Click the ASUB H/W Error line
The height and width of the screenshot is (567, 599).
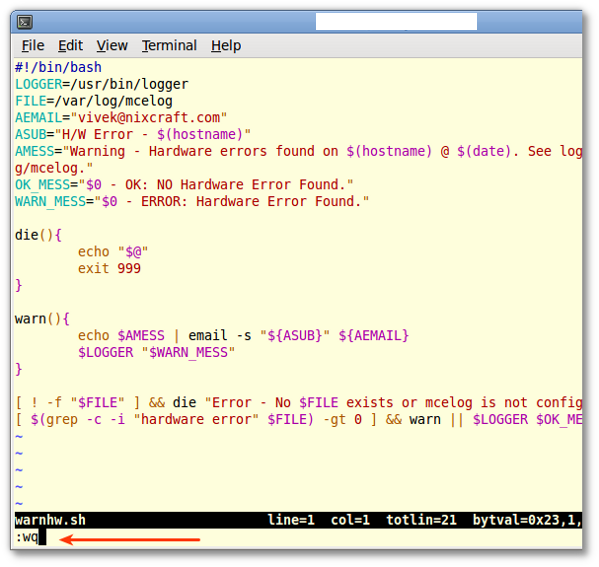pyautogui.click(x=133, y=134)
